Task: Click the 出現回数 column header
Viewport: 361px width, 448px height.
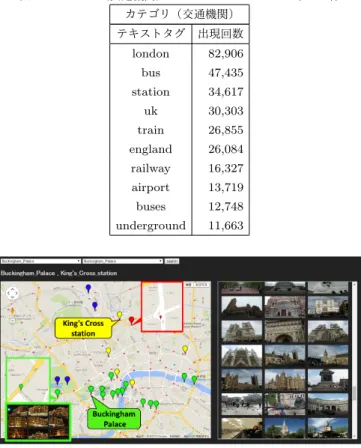Action: click(x=221, y=34)
